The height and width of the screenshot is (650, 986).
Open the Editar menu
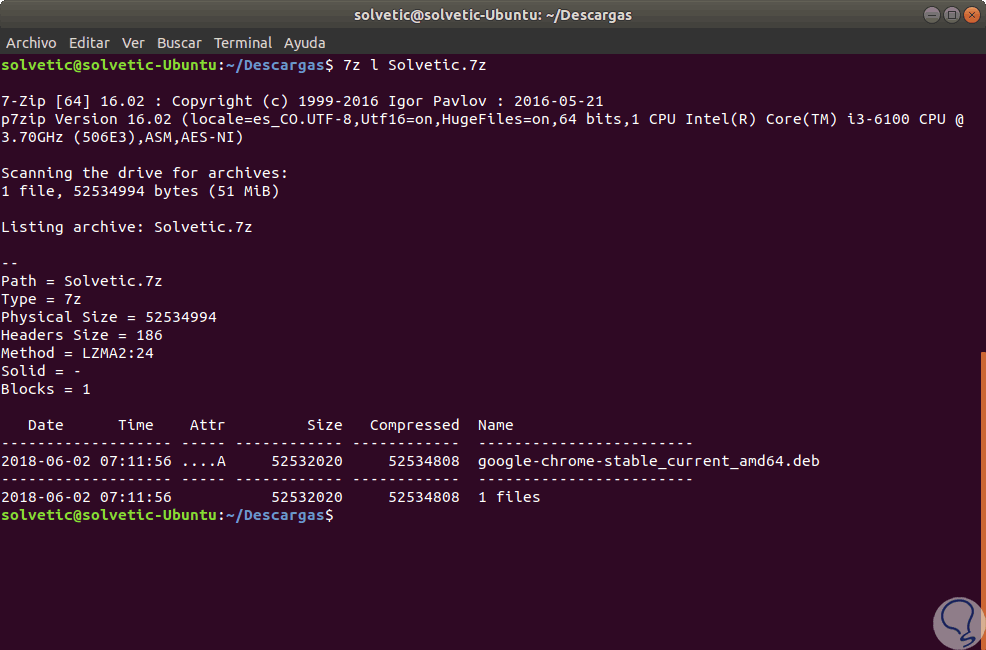[x=89, y=43]
